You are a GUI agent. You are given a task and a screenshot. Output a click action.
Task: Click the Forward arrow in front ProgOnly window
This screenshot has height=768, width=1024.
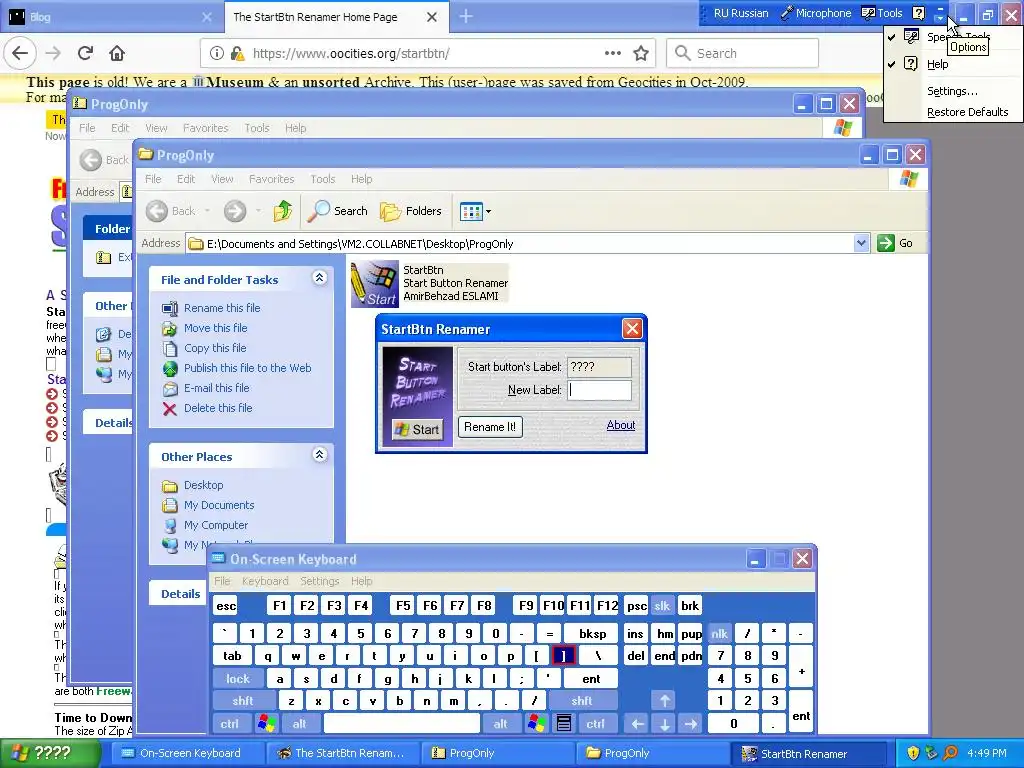[x=235, y=211]
